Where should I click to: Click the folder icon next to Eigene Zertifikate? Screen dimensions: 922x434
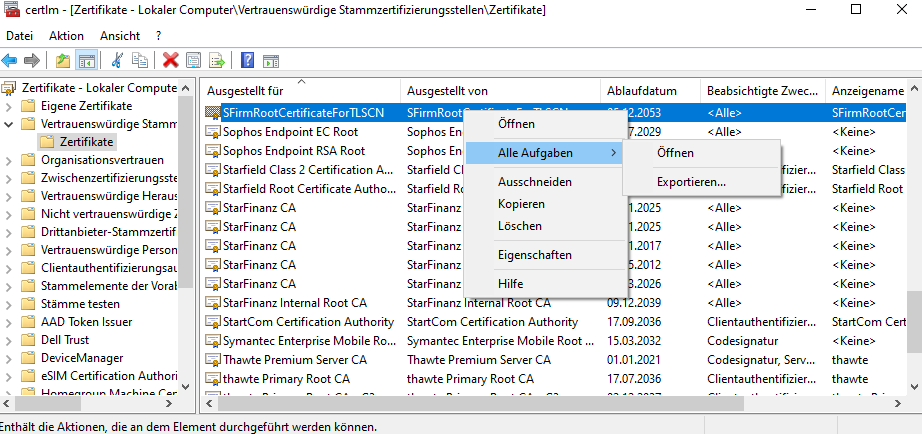click(x=28, y=106)
